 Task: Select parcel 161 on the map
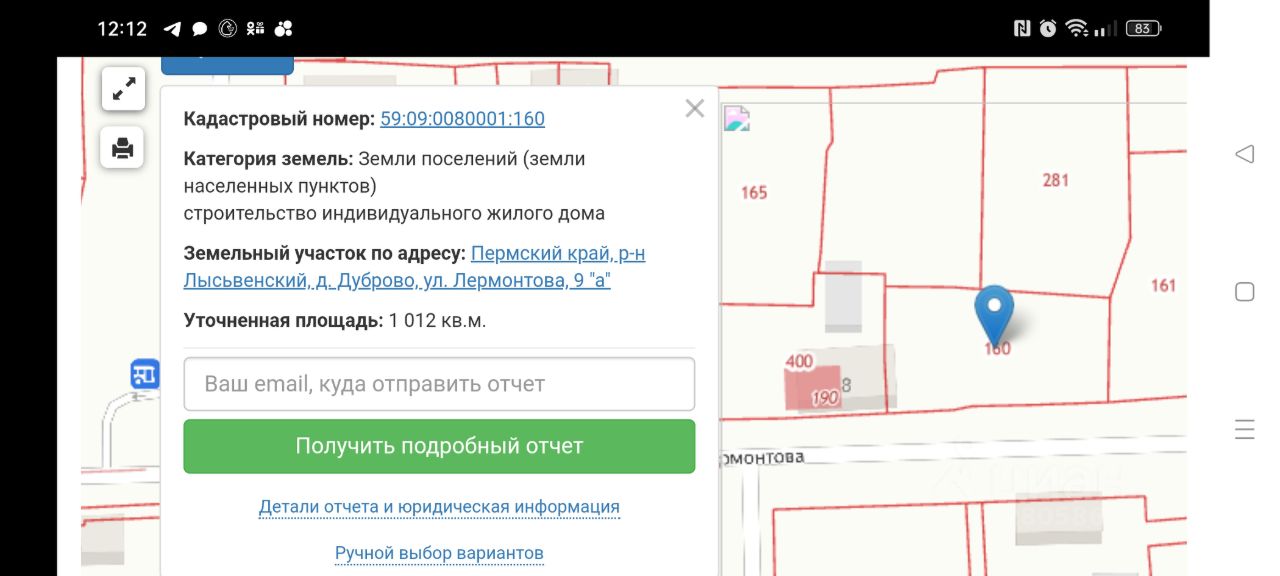click(1163, 285)
